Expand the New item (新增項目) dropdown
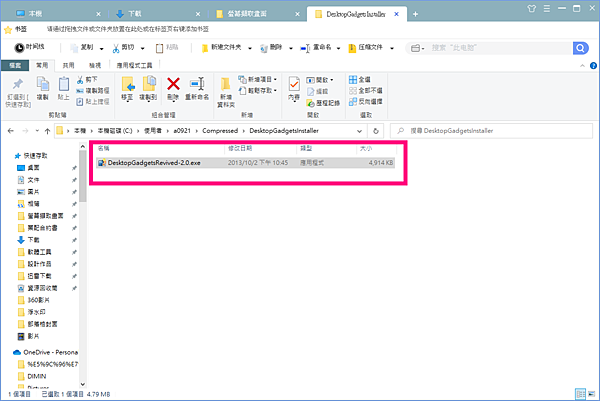 275,80
